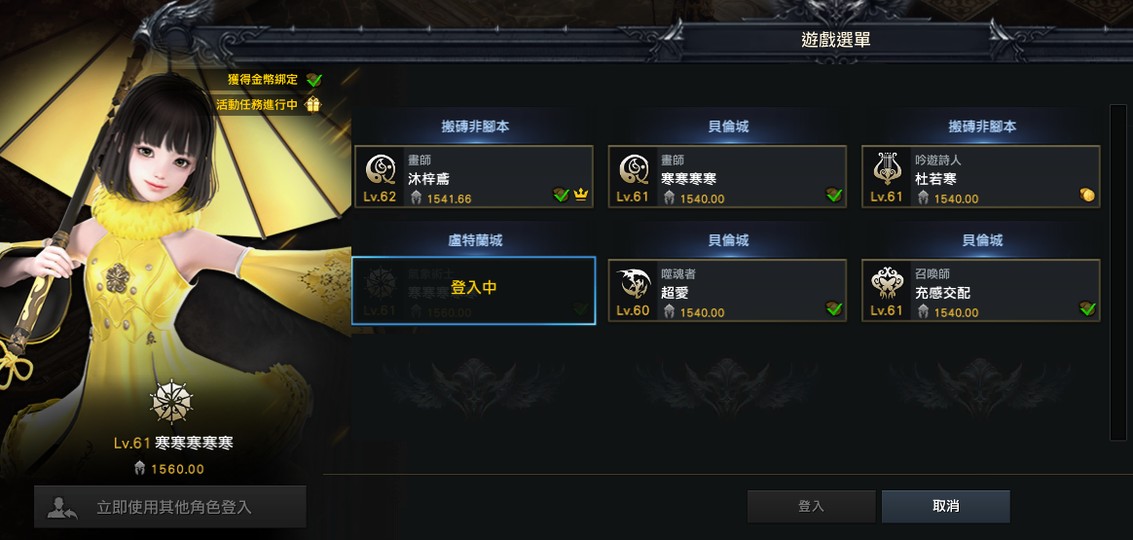Click the green checkmark on 充感交配 card
This screenshot has width=1133, height=540.
(x=1087, y=309)
